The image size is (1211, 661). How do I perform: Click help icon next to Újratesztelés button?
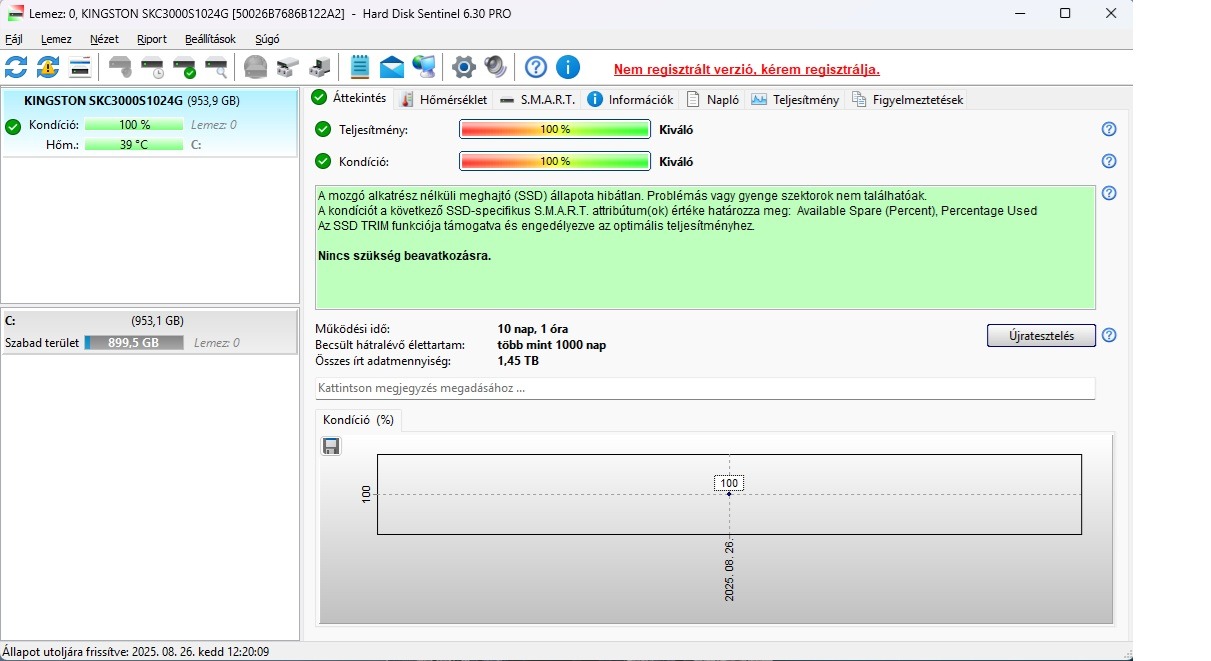(1108, 335)
